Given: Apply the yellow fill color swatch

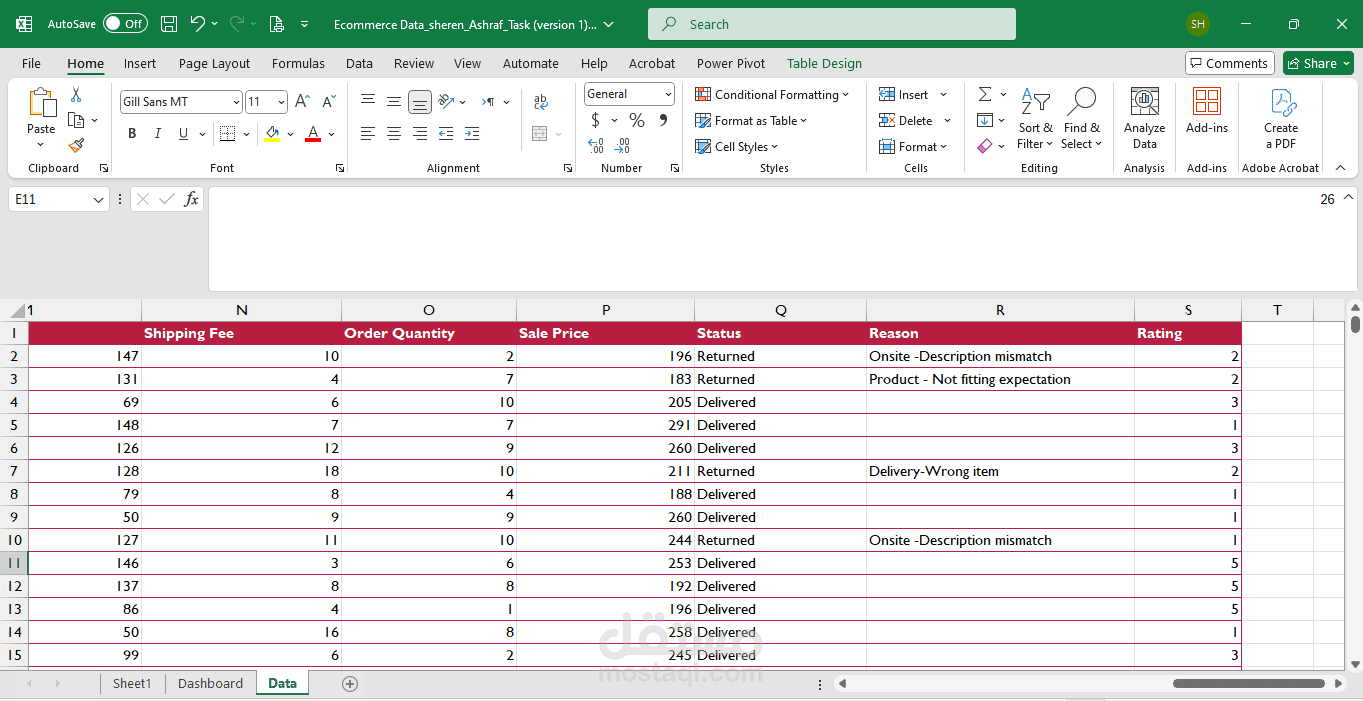Looking at the screenshot, I should [x=272, y=134].
